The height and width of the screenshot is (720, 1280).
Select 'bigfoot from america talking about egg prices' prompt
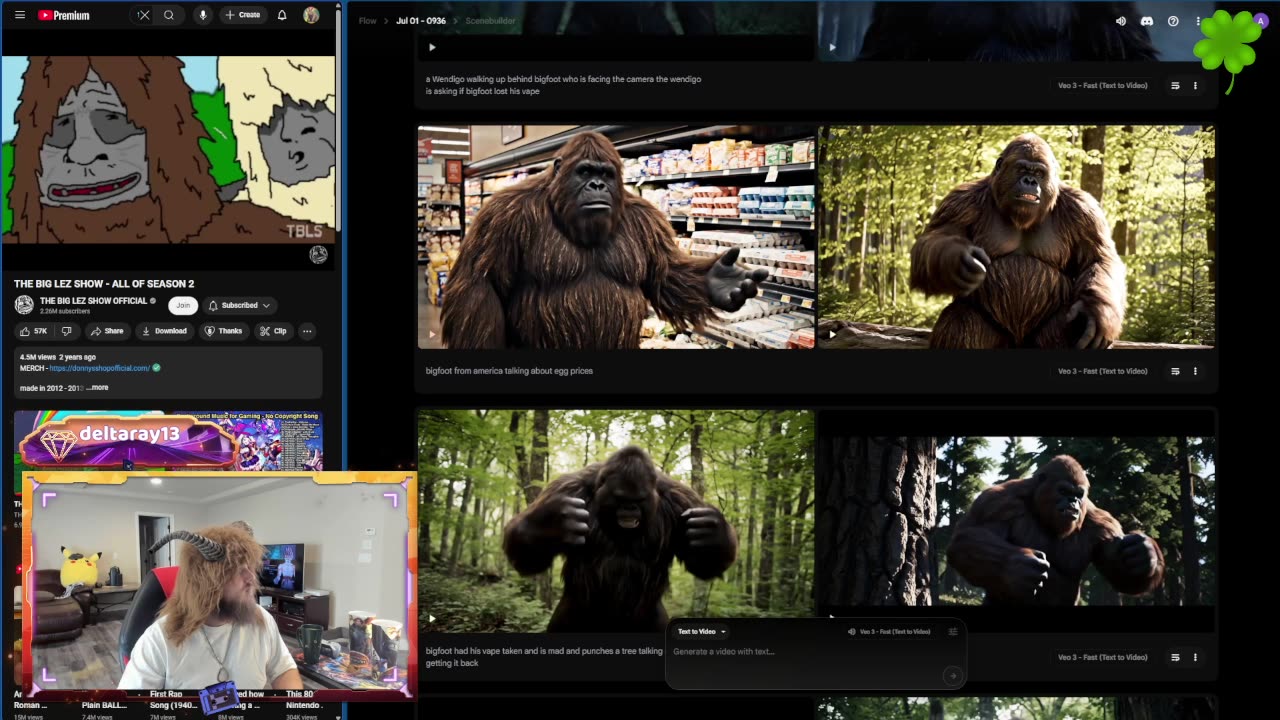click(x=509, y=371)
